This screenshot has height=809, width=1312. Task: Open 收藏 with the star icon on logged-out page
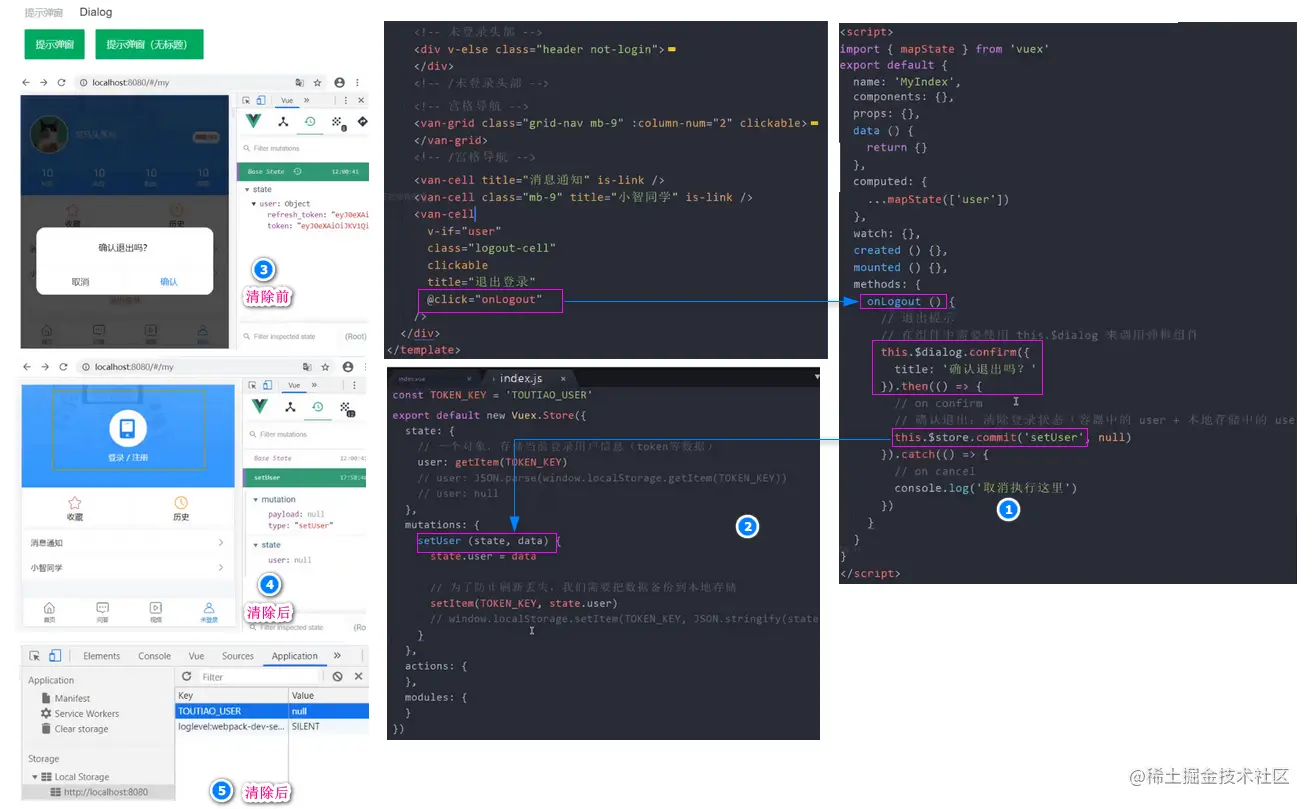(x=74, y=508)
